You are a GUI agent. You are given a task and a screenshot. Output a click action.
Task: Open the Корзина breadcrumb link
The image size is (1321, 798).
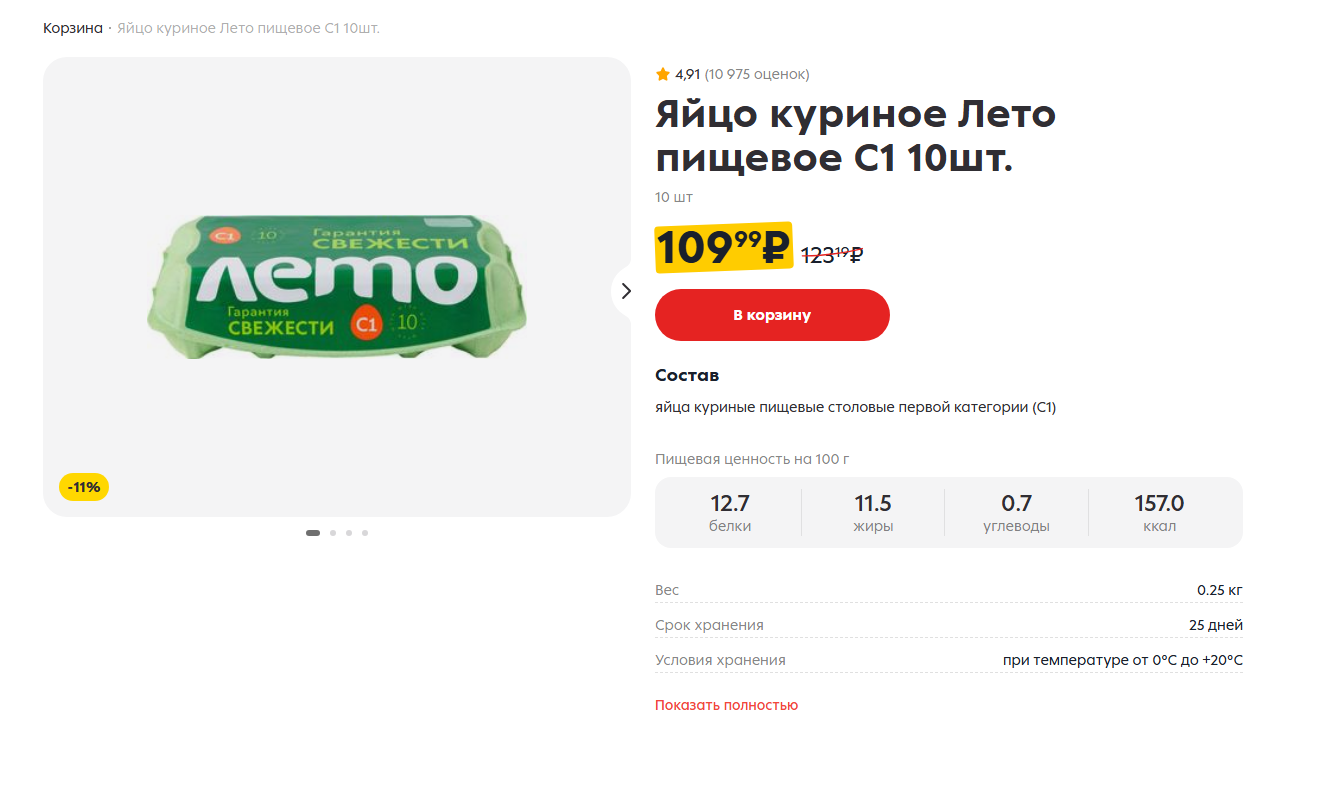tap(72, 28)
